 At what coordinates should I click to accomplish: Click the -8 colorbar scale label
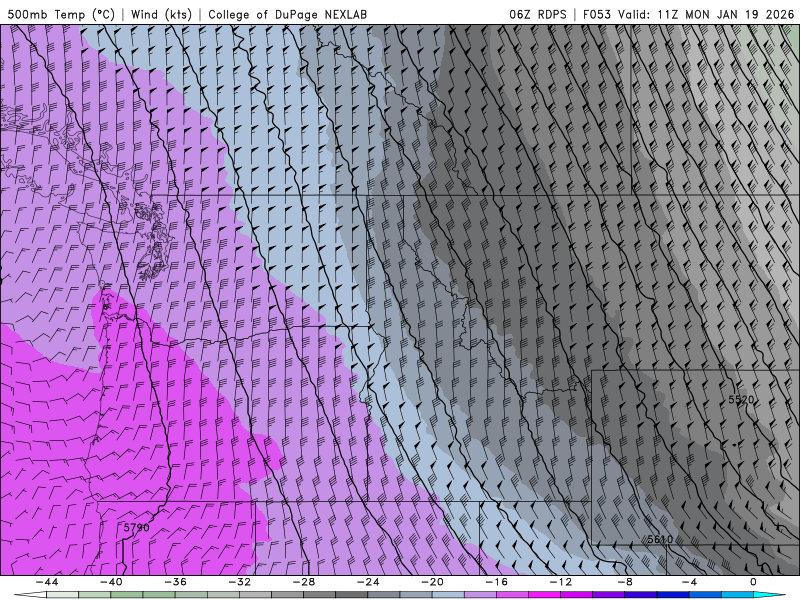[625, 582]
